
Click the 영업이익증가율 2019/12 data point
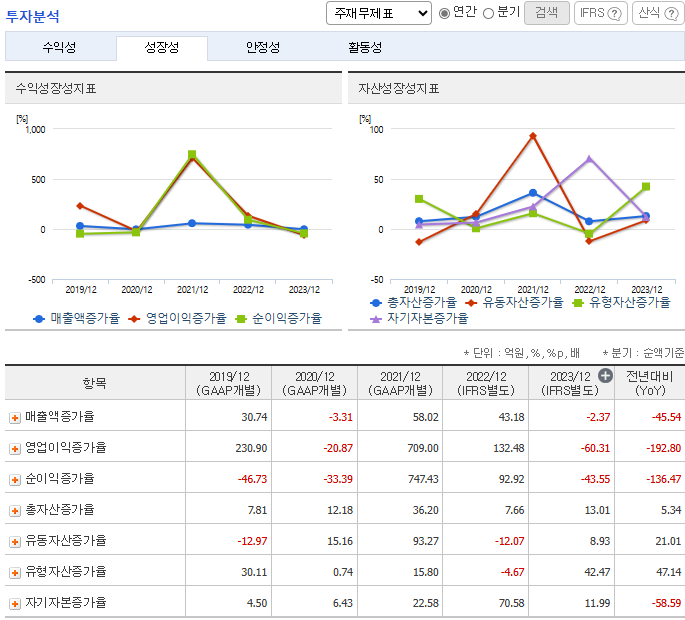(80, 206)
